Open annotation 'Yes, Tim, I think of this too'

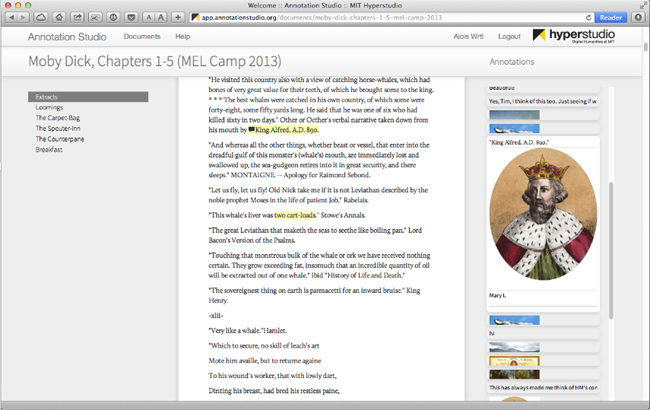click(x=543, y=101)
